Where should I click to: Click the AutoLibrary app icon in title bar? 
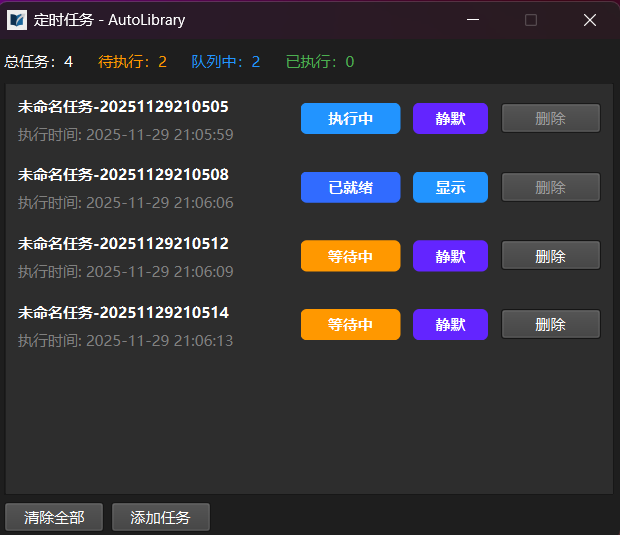[17, 20]
